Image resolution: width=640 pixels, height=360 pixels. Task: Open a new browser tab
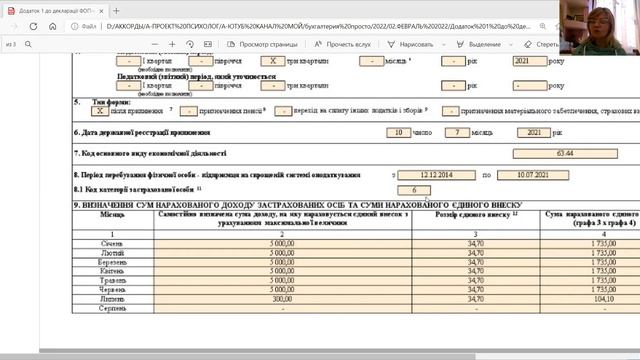click(x=116, y=11)
